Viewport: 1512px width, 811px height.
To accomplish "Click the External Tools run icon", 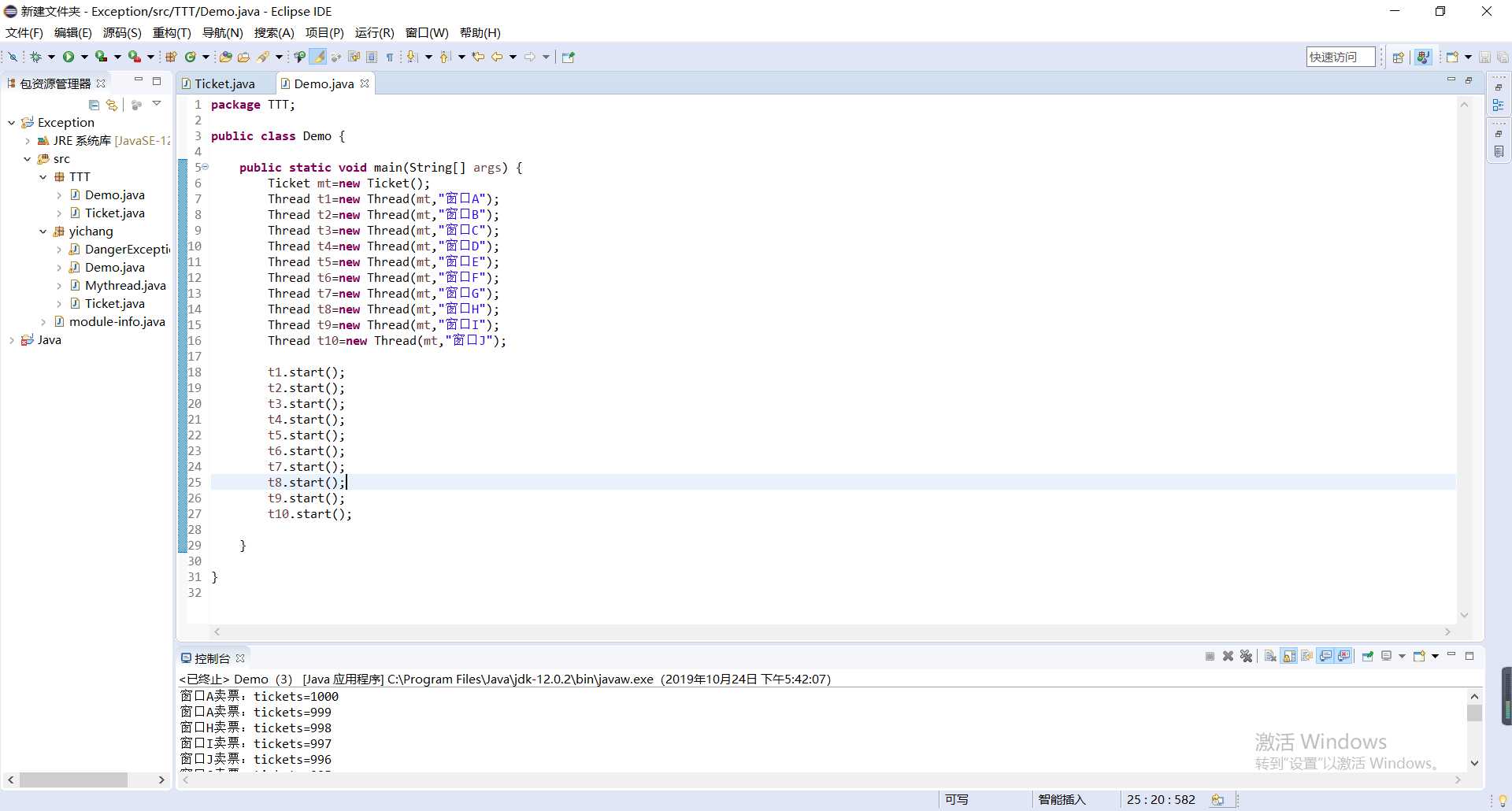I will click(135, 57).
